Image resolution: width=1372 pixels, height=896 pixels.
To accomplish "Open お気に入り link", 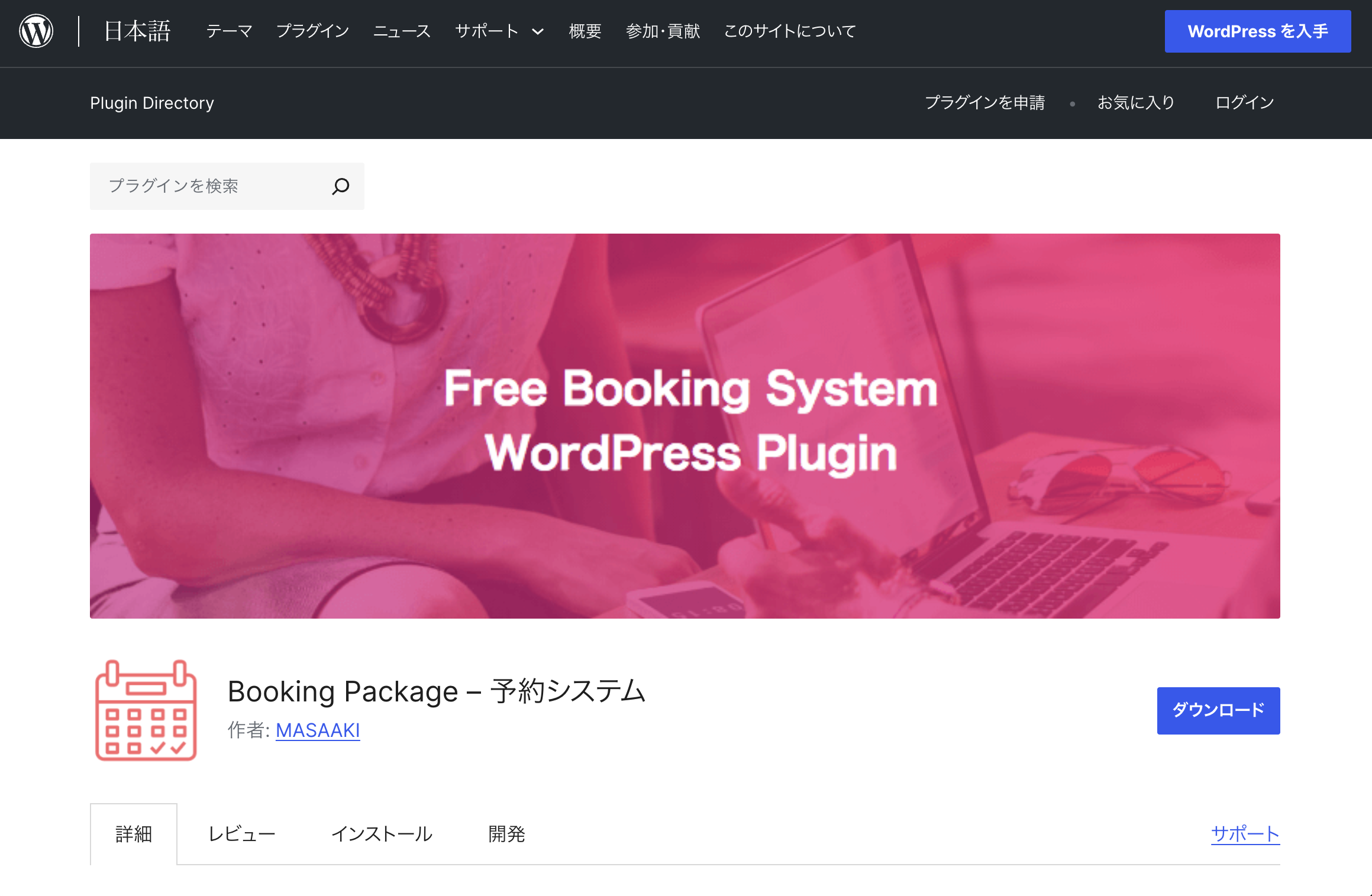I will coord(1136,103).
